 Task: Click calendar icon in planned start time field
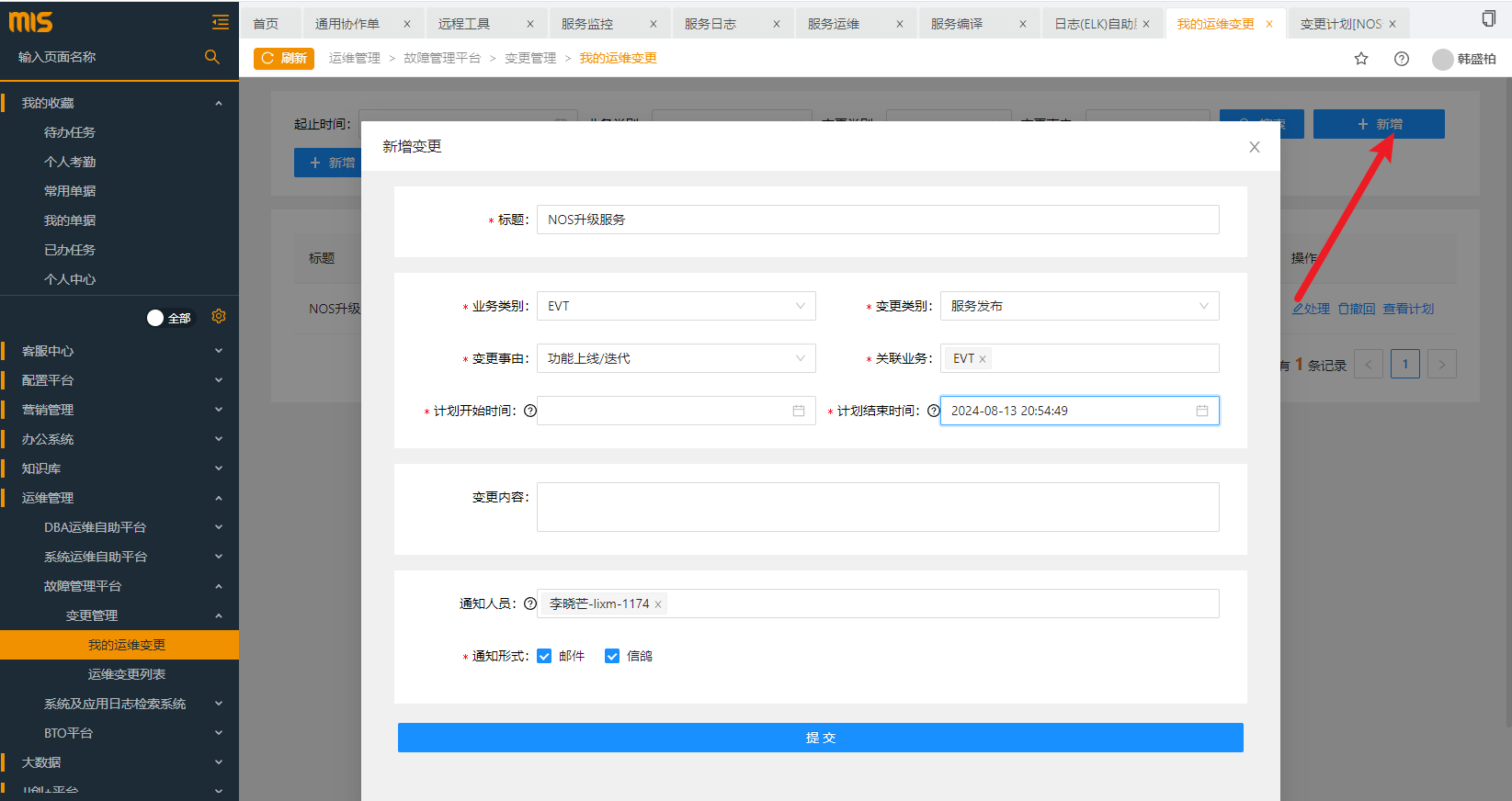799,411
